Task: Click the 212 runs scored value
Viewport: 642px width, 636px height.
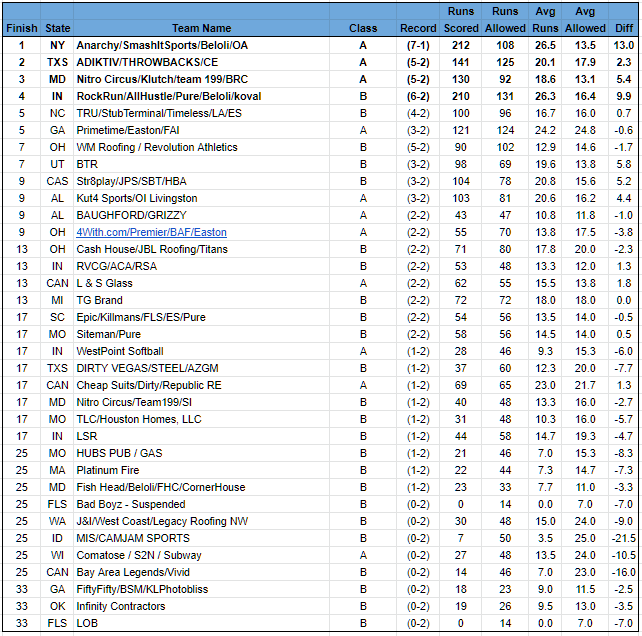Action: [x=461, y=45]
